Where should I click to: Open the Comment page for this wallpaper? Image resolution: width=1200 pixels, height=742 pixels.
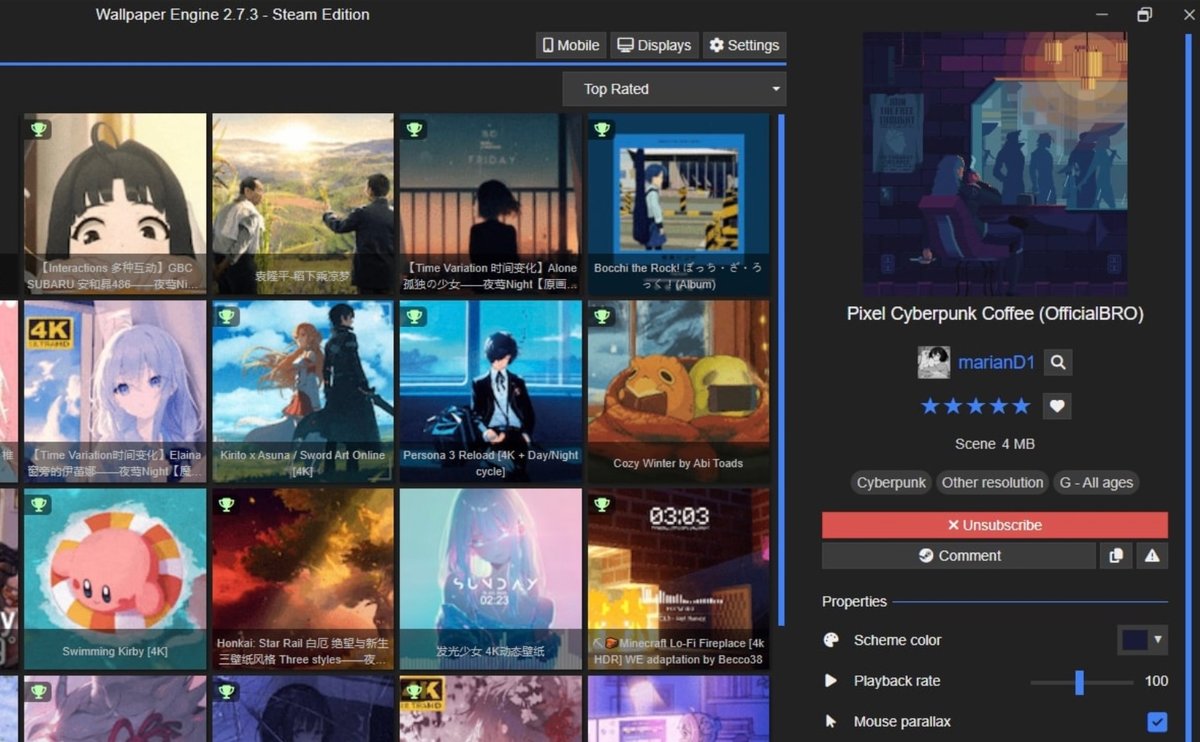pos(959,556)
